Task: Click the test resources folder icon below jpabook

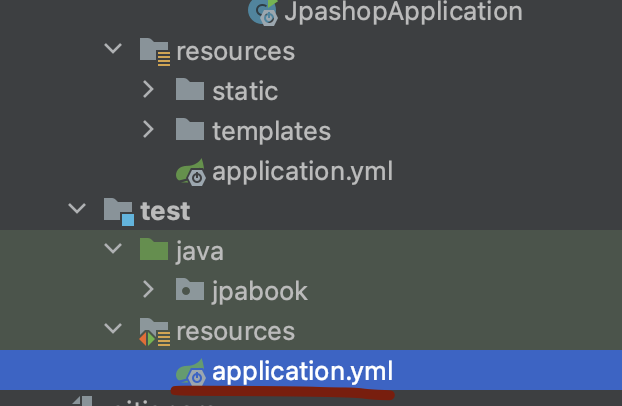Action: [154, 331]
